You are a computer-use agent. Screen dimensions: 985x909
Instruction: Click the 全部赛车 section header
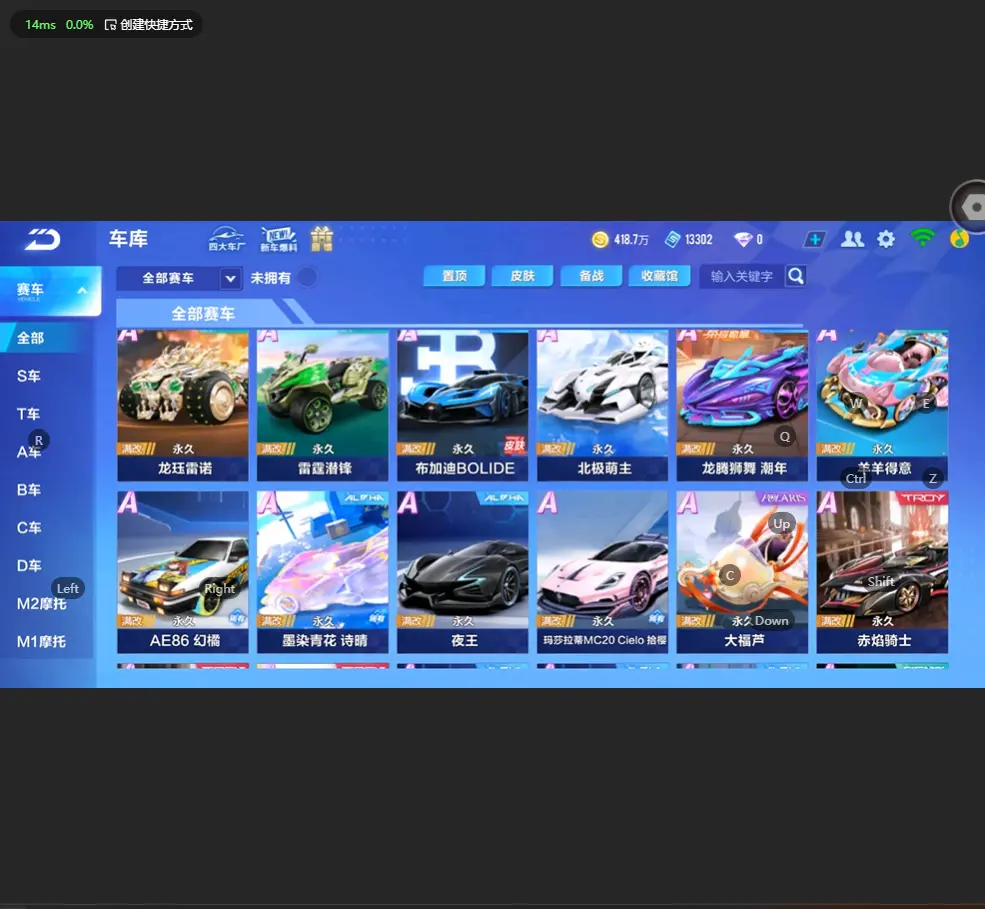[203, 313]
